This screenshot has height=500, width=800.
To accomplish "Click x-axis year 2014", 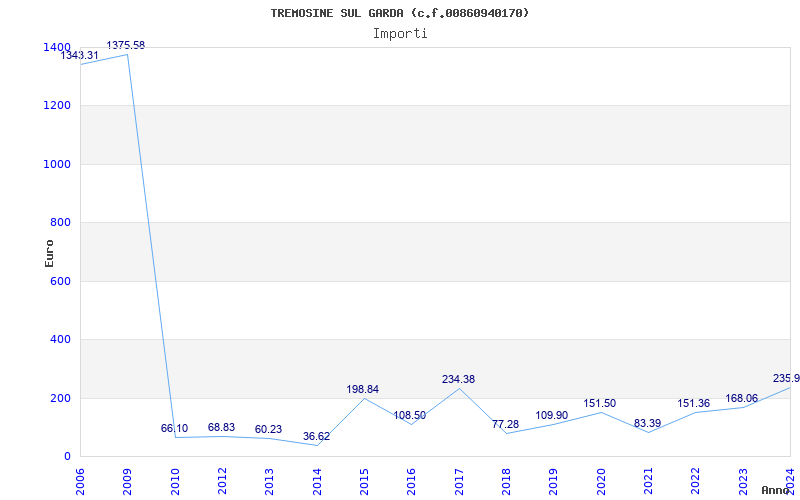I will 317,481.
